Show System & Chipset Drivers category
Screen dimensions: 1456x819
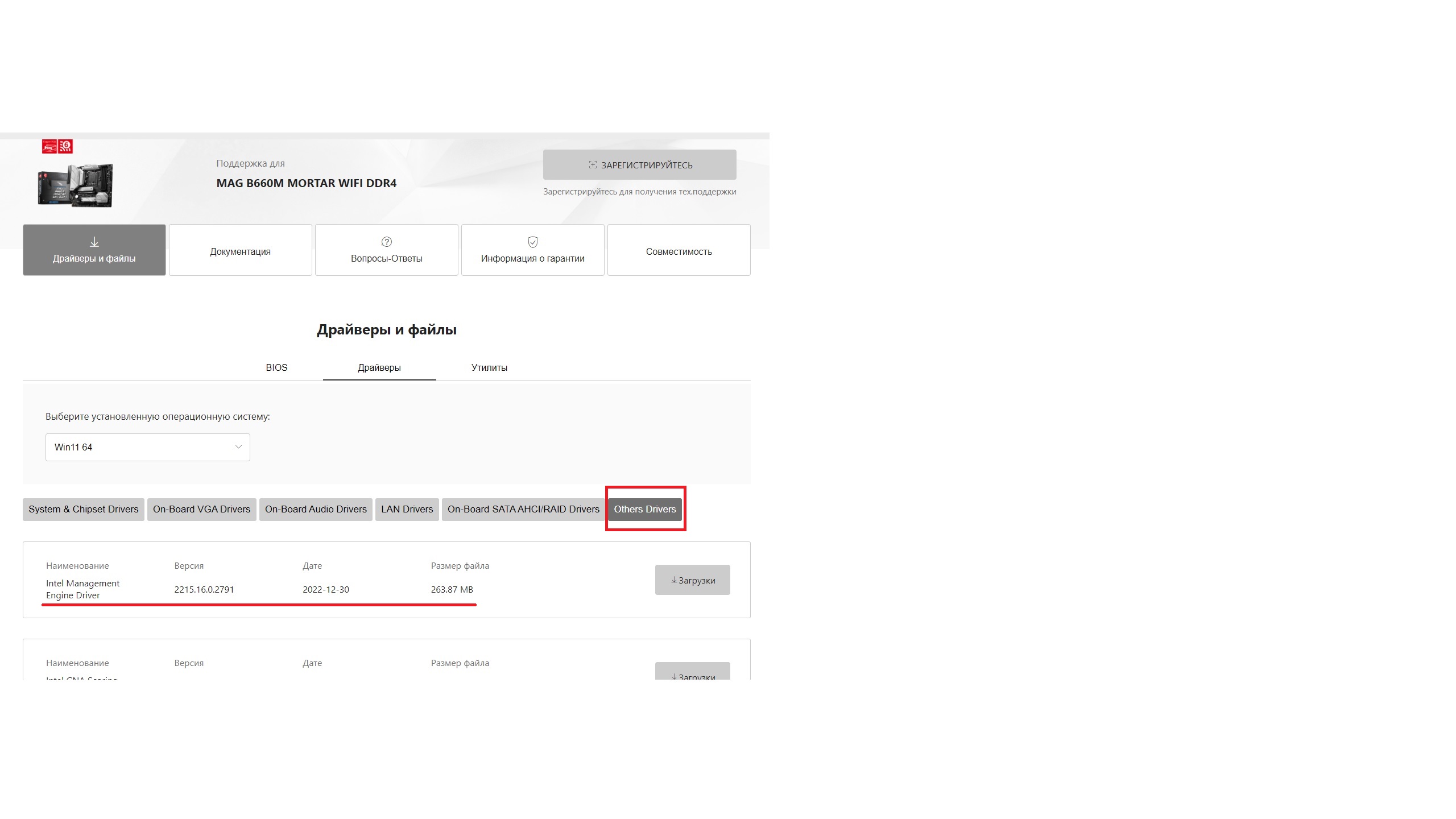84,509
